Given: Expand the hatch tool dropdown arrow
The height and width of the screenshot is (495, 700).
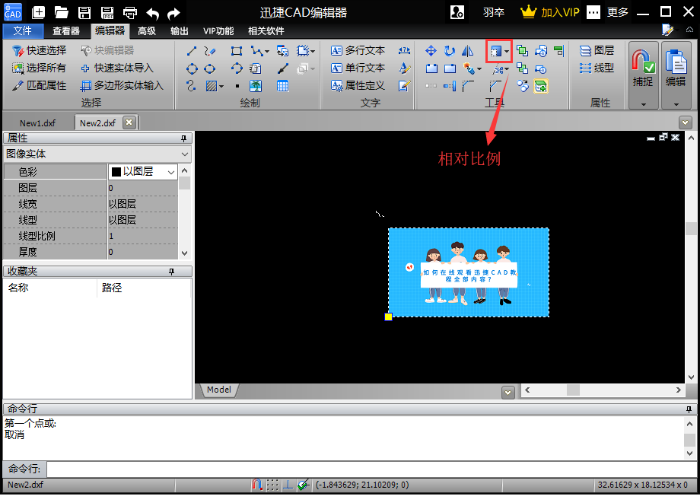Looking at the screenshot, I should [221, 86].
